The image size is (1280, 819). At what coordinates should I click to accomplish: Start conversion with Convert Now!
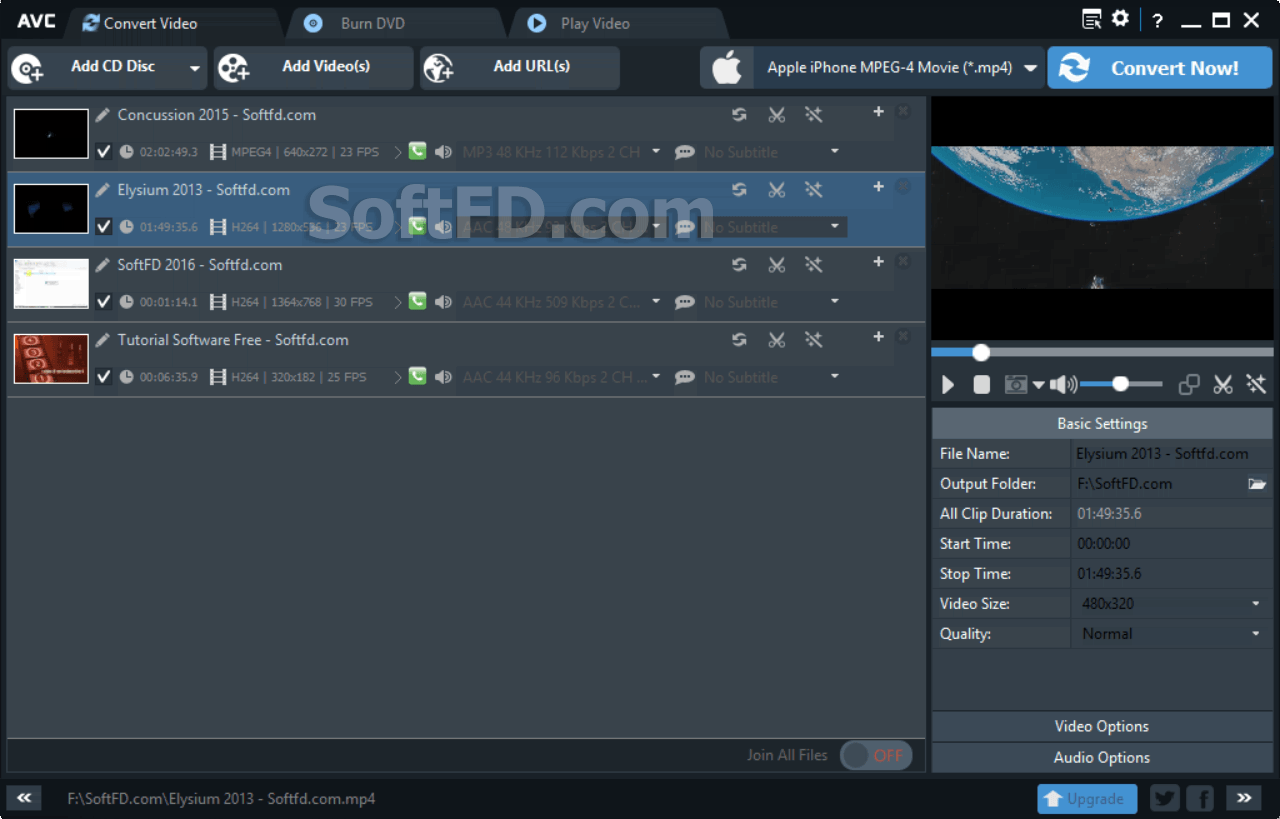point(1160,68)
